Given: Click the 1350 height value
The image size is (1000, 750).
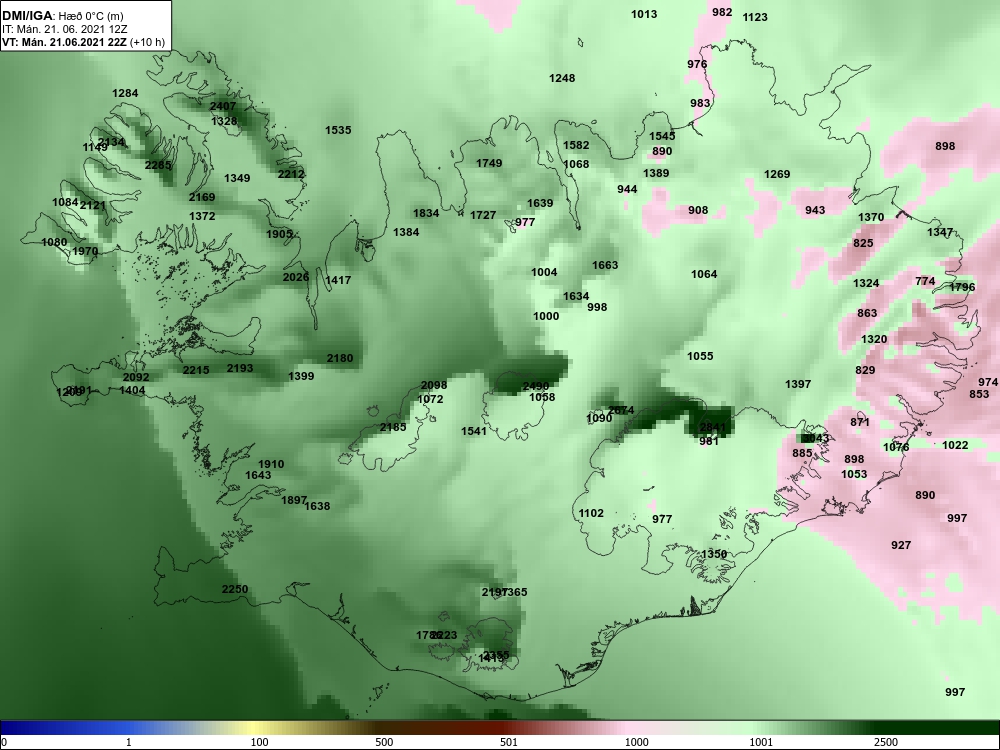Looking at the screenshot, I should tap(714, 554).
